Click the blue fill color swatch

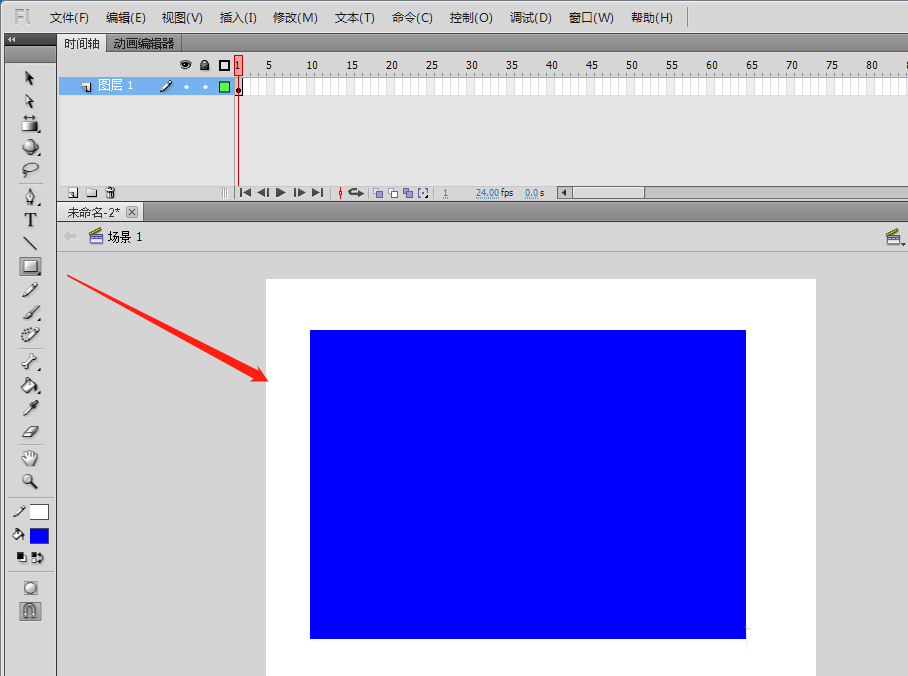pos(39,536)
